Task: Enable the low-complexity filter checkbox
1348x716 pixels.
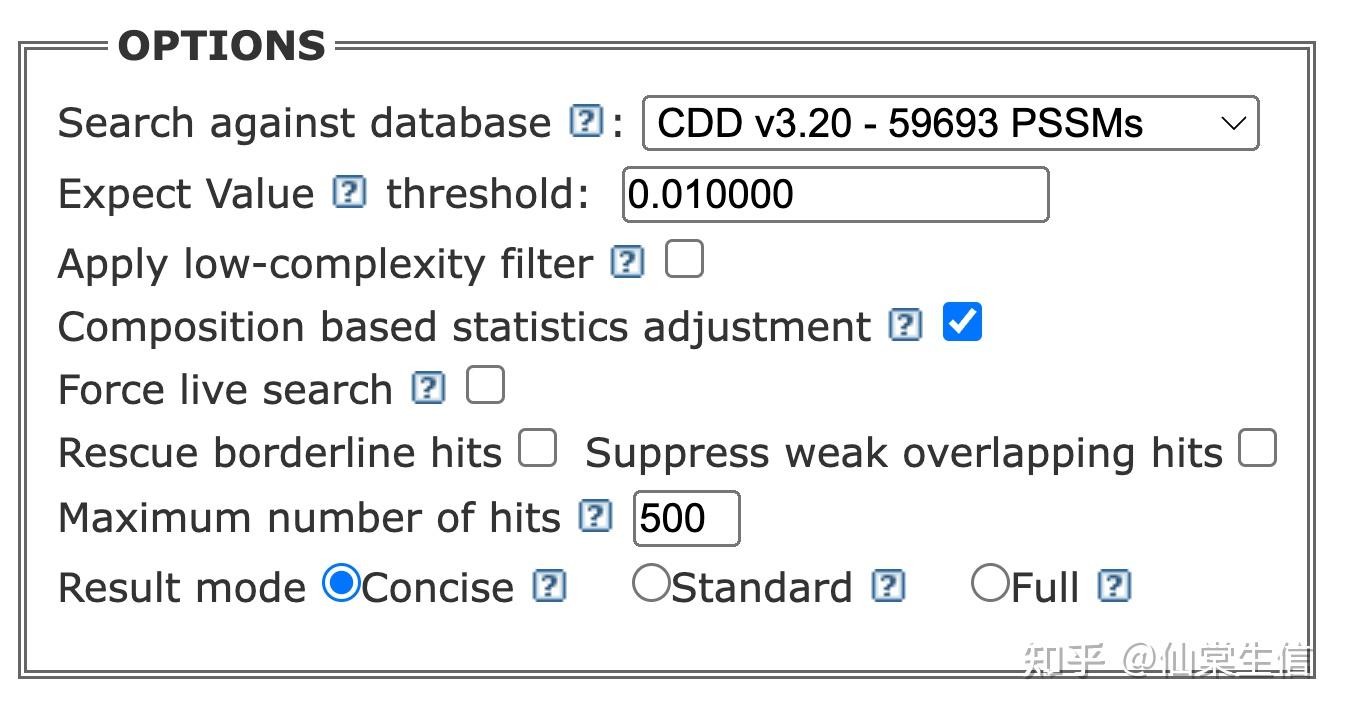Action: [x=684, y=260]
